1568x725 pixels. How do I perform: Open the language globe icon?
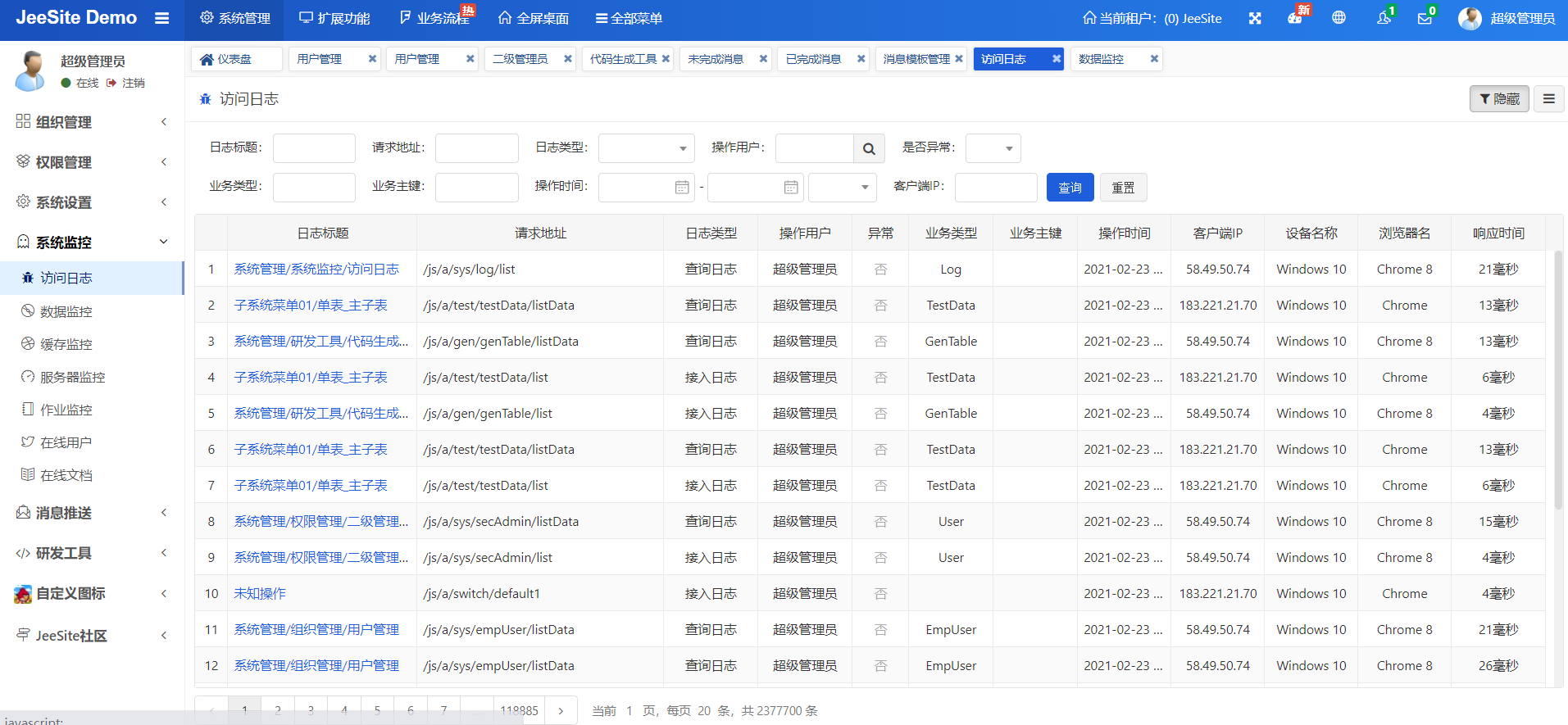1338,18
